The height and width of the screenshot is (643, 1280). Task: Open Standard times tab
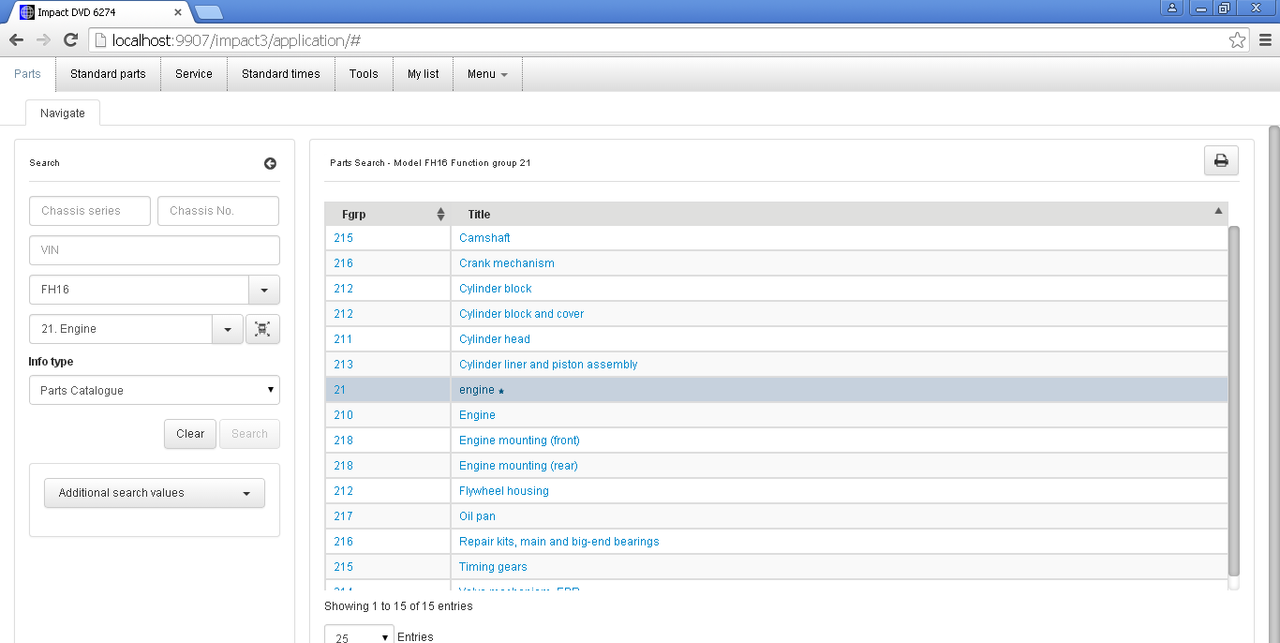pos(281,74)
